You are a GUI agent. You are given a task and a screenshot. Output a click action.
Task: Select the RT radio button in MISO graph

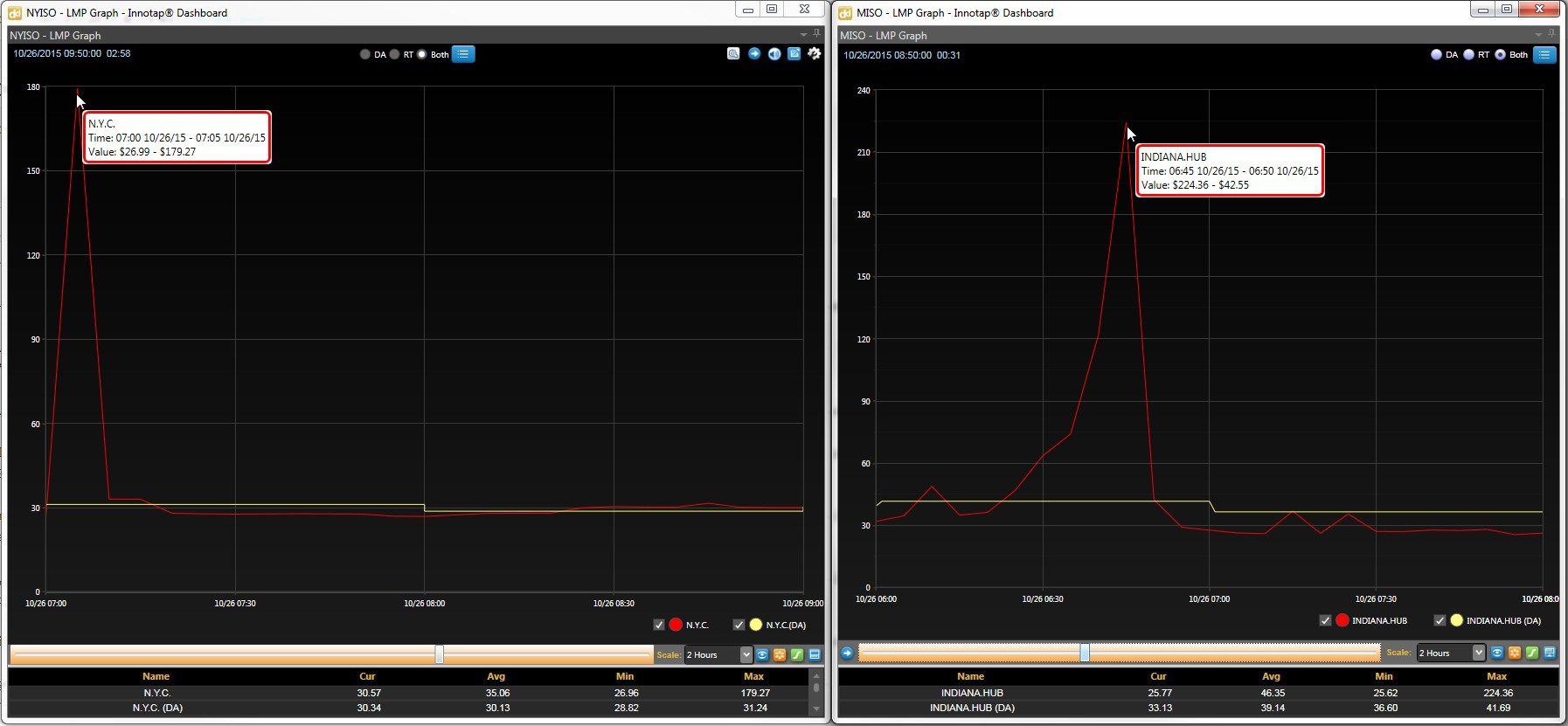pyautogui.click(x=1469, y=54)
